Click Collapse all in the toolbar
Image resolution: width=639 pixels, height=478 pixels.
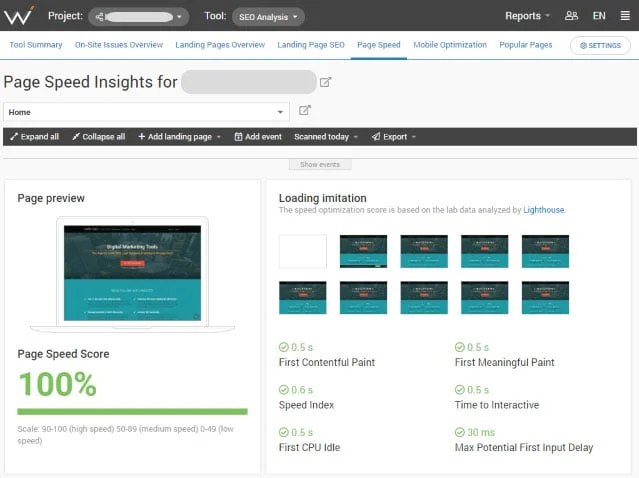click(98, 137)
